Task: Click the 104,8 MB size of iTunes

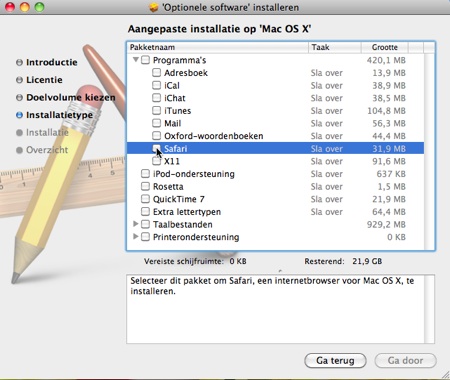Action: point(386,111)
